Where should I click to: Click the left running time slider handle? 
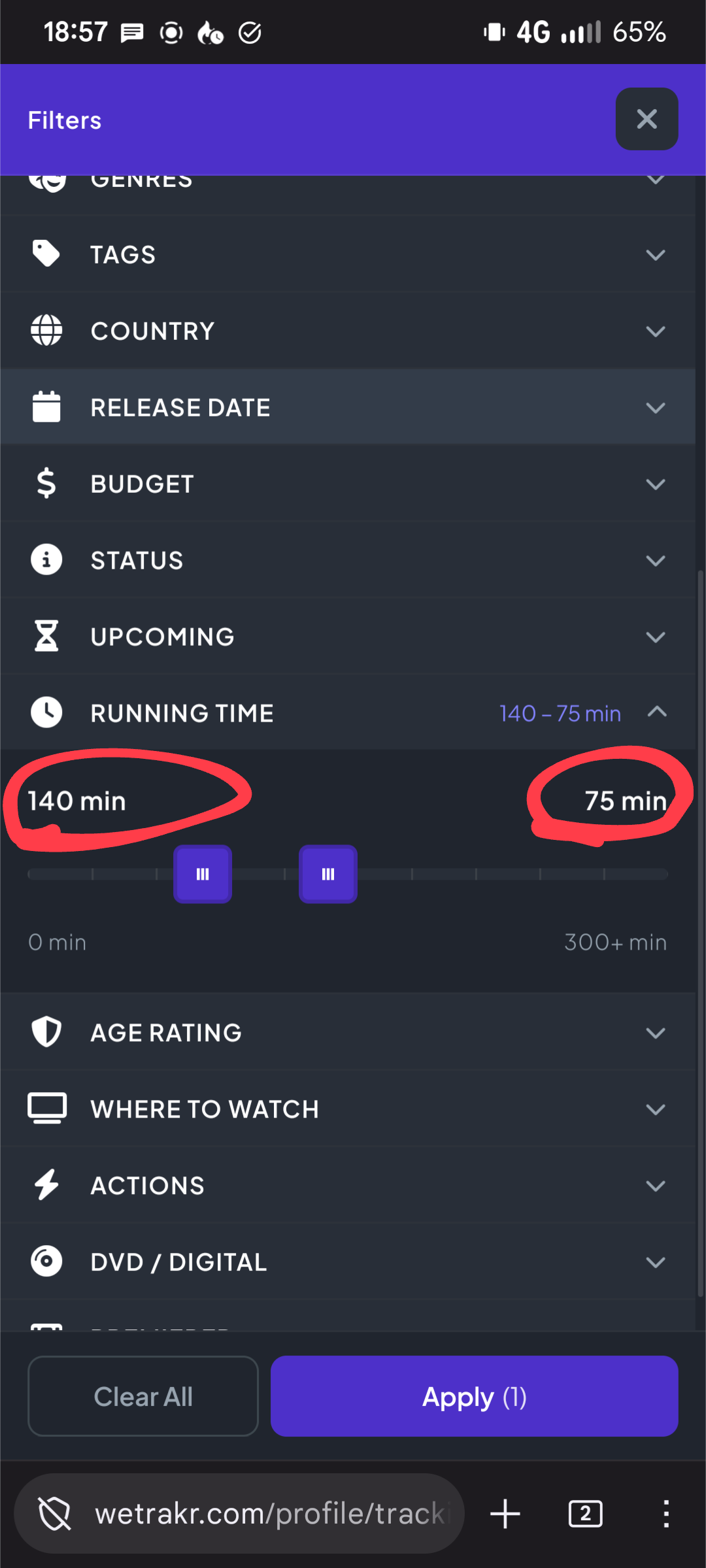[x=203, y=874]
